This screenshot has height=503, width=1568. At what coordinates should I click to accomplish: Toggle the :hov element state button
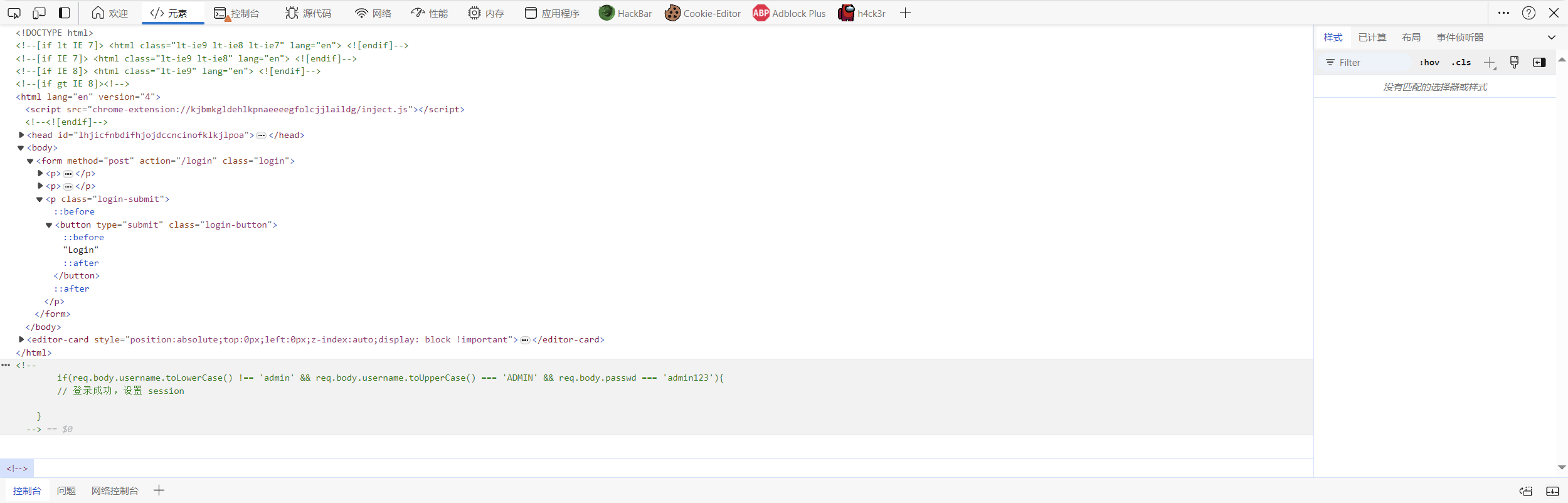1429,62
